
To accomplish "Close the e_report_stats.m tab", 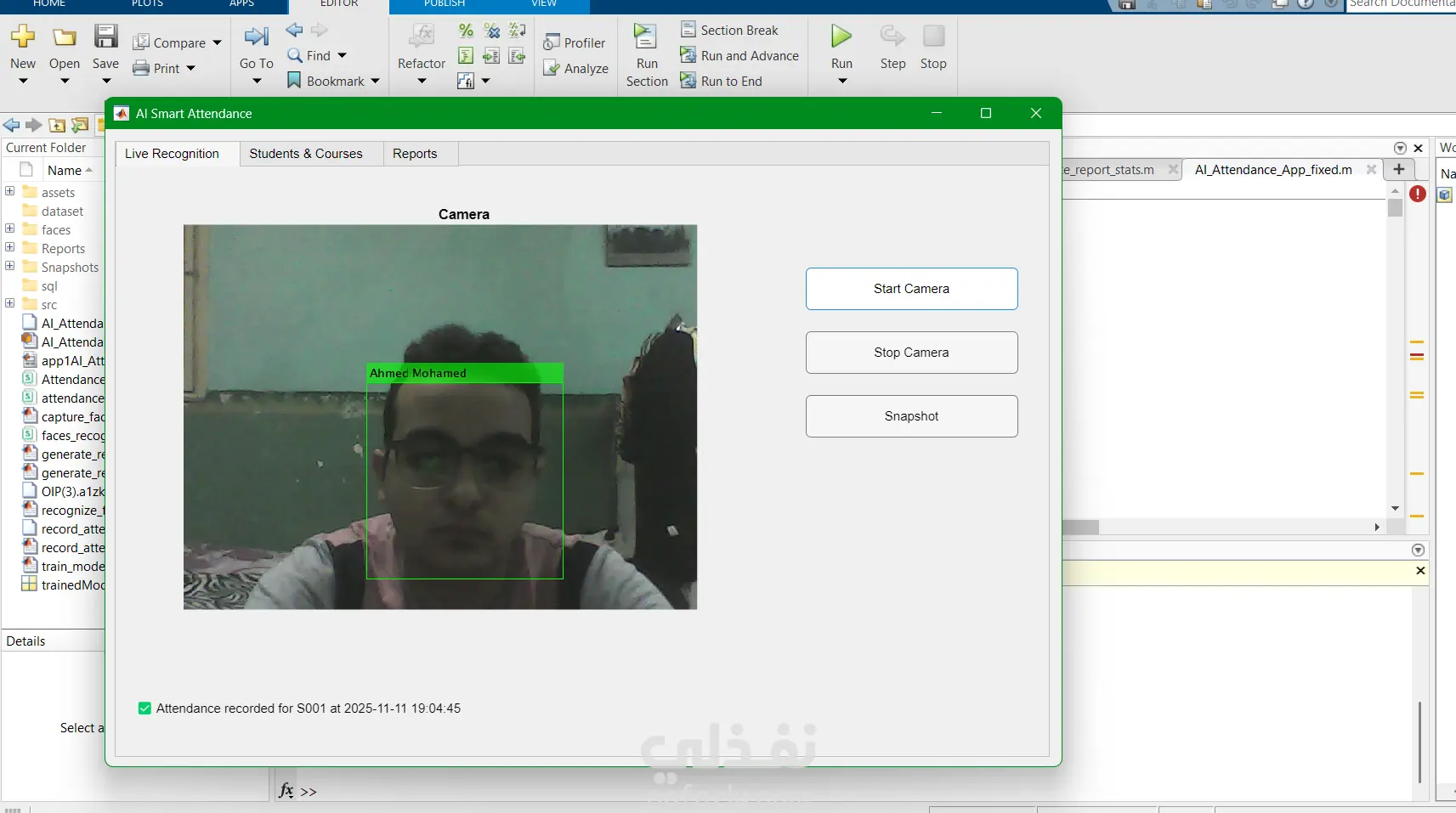I will (x=1173, y=170).
